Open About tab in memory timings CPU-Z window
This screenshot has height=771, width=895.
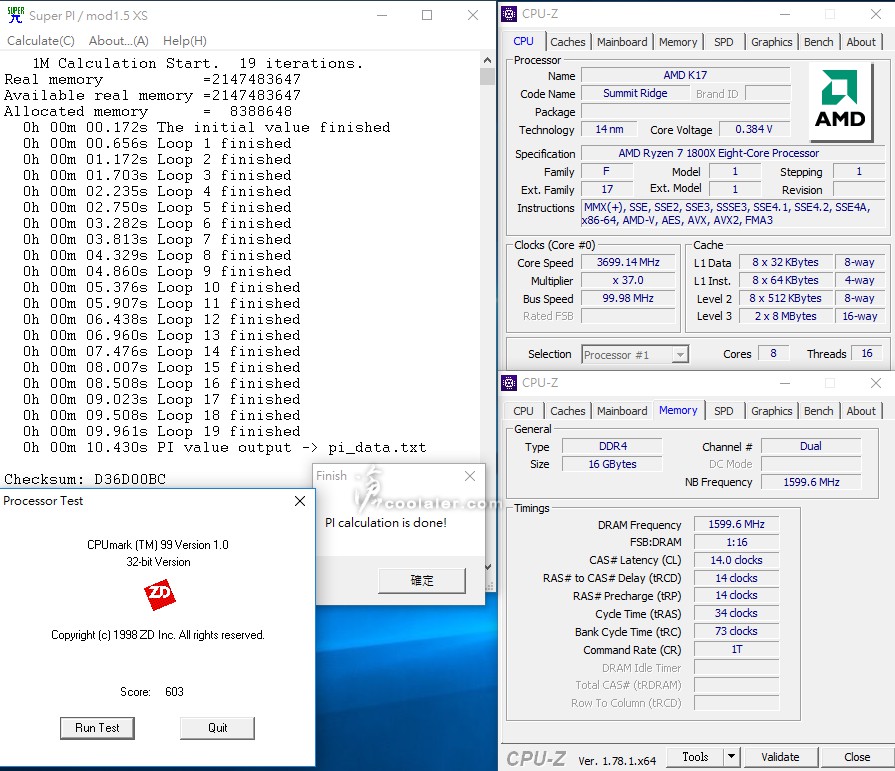point(861,411)
